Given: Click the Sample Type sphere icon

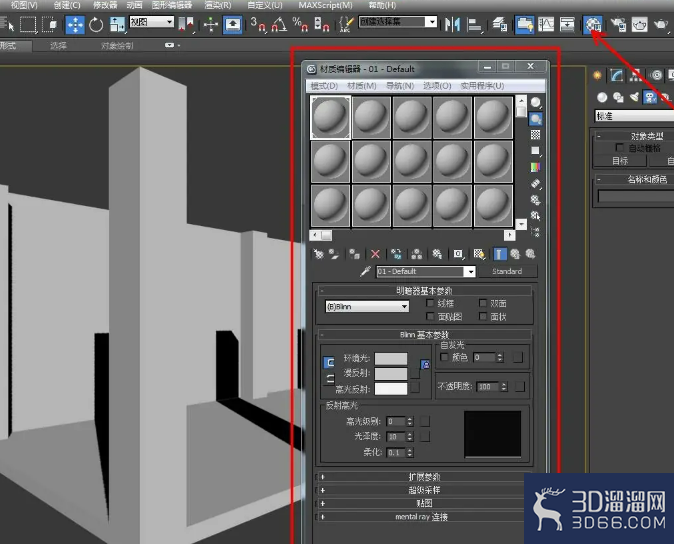Looking at the screenshot, I should click(535, 103).
